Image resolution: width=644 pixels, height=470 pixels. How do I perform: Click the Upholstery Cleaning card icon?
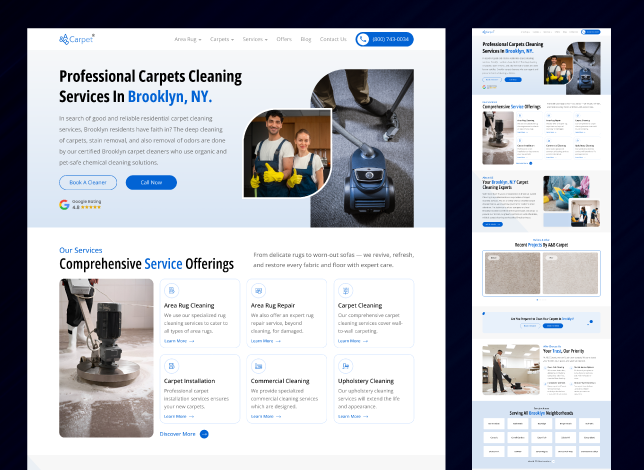click(344, 367)
